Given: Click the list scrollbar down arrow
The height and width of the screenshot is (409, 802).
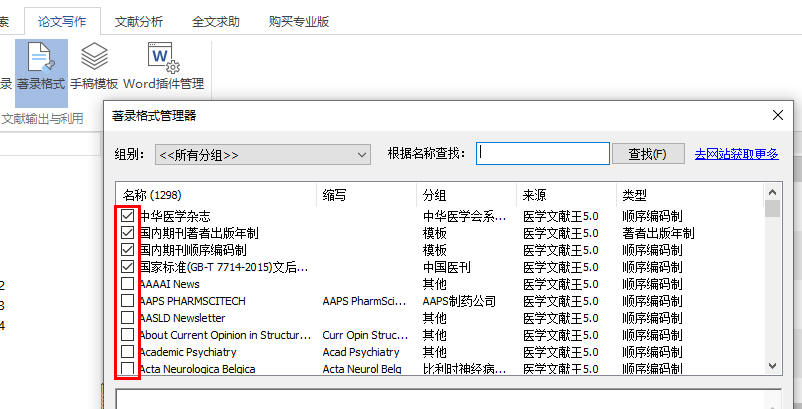Looking at the screenshot, I should [x=772, y=366].
